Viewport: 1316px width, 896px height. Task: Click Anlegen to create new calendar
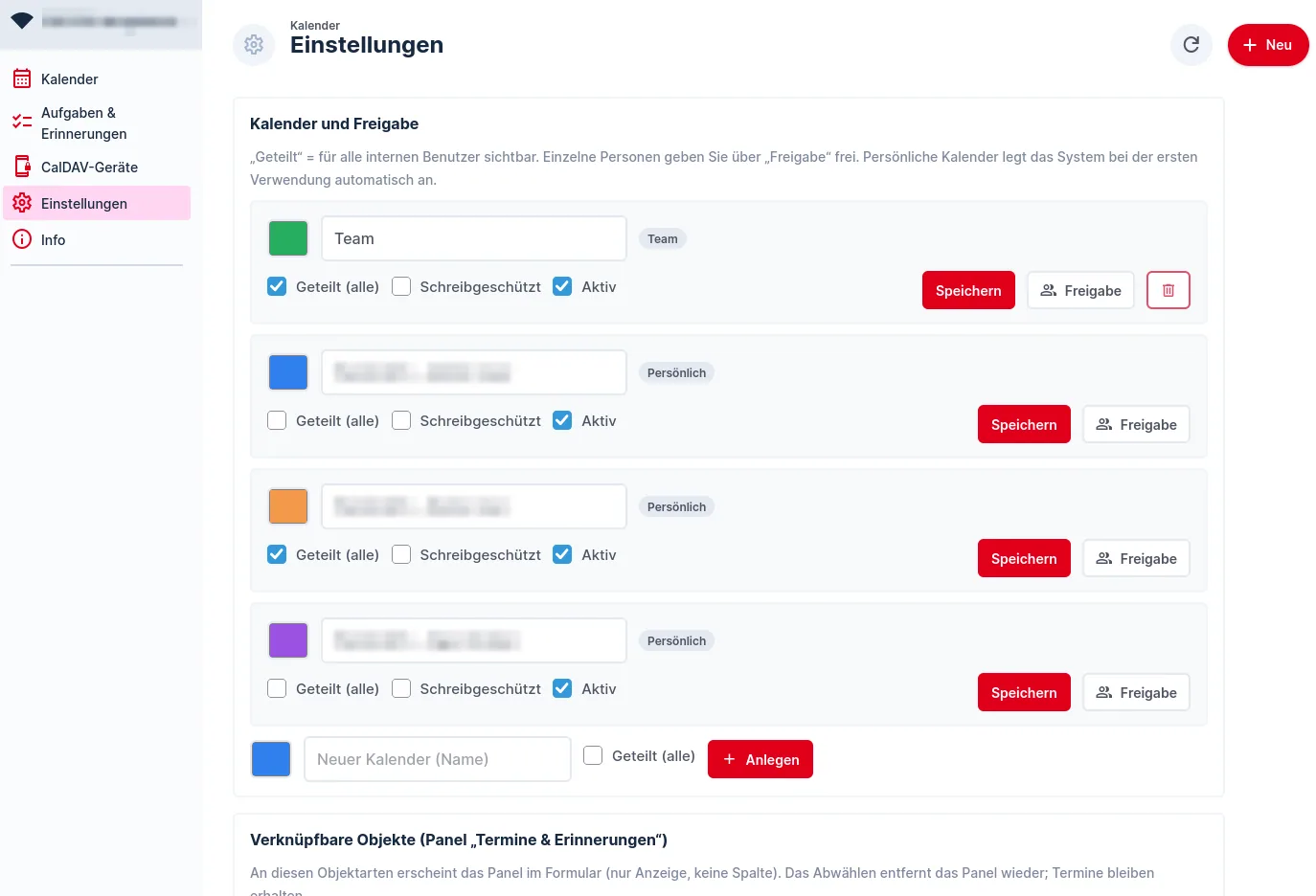pos(760,759)
